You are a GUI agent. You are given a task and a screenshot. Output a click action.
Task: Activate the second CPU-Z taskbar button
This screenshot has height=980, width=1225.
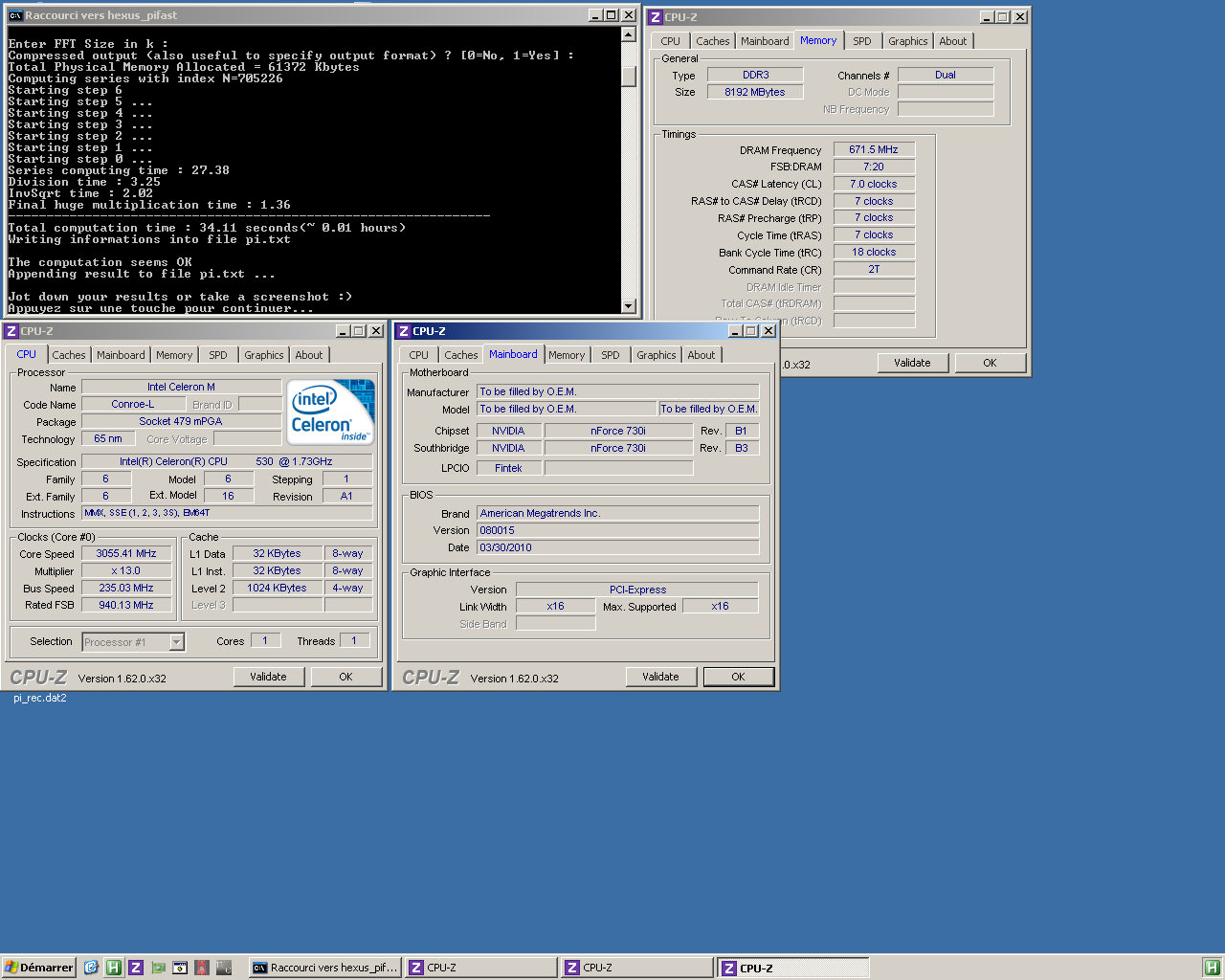(x=636, y=968)
